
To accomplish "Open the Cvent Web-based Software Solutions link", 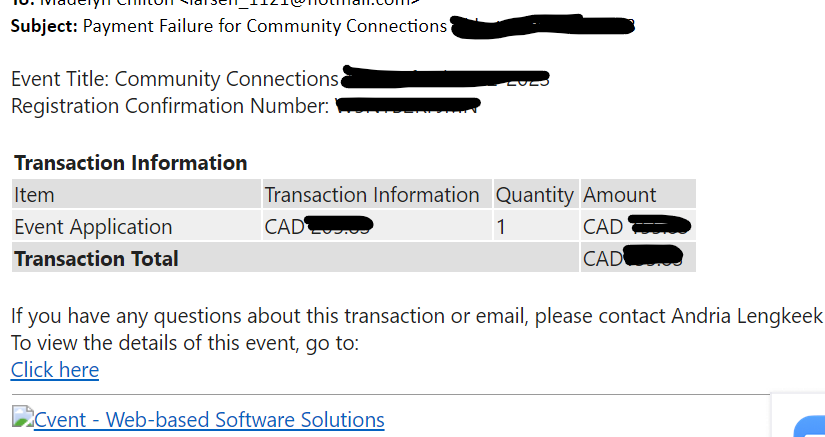I will point(209,420).
